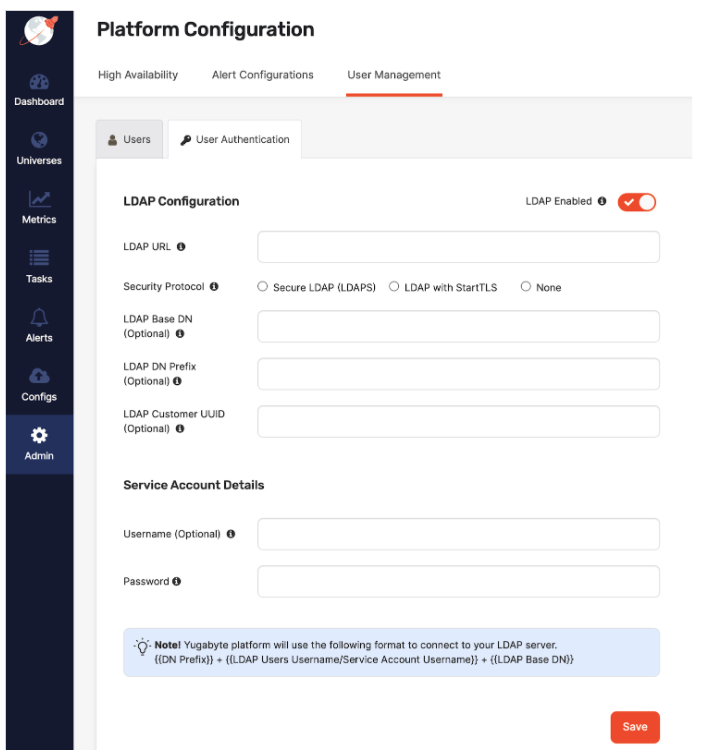Open Configs cloud upload icon

(x=39, y=377)
